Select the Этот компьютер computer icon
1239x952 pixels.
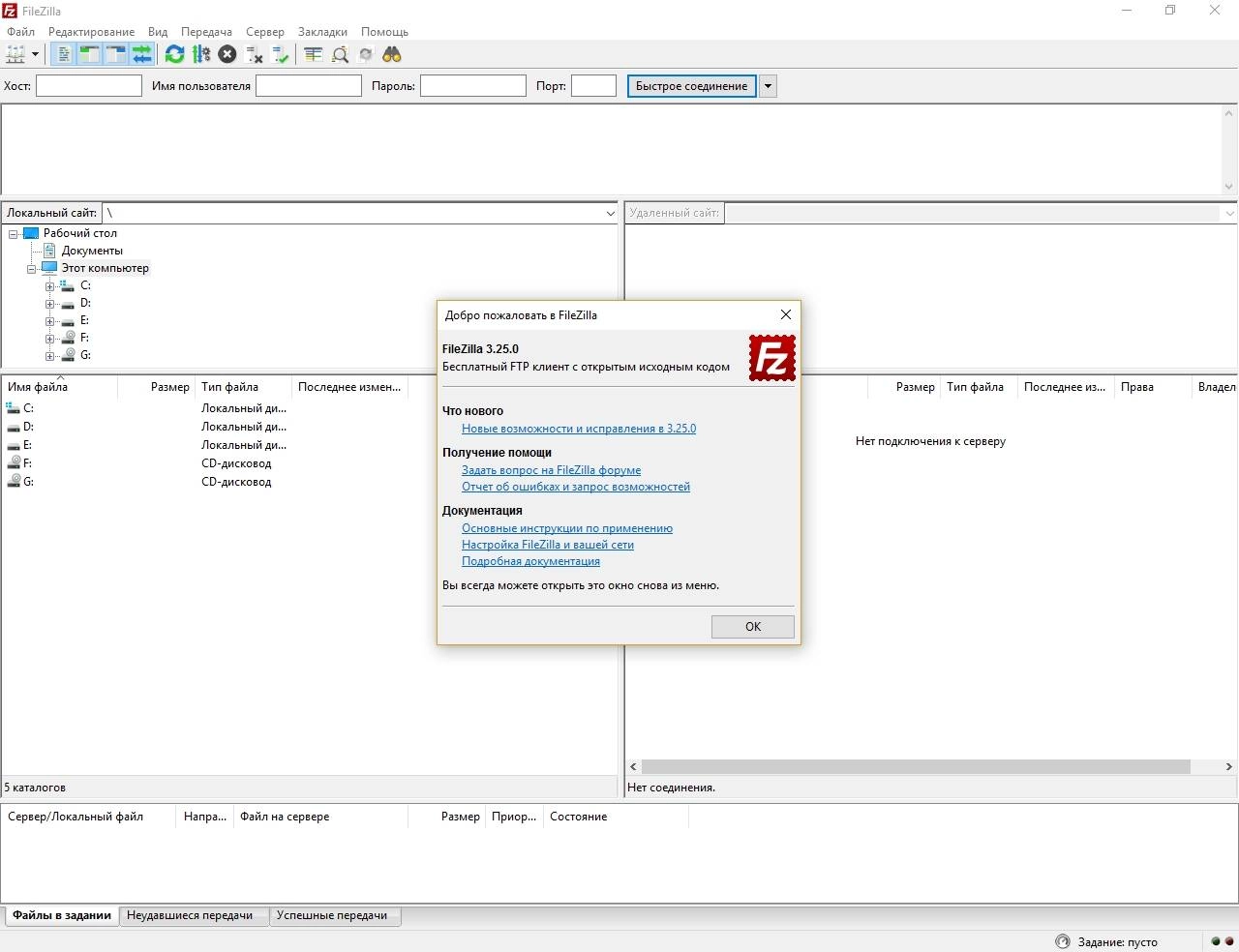(x=49, y=268)
